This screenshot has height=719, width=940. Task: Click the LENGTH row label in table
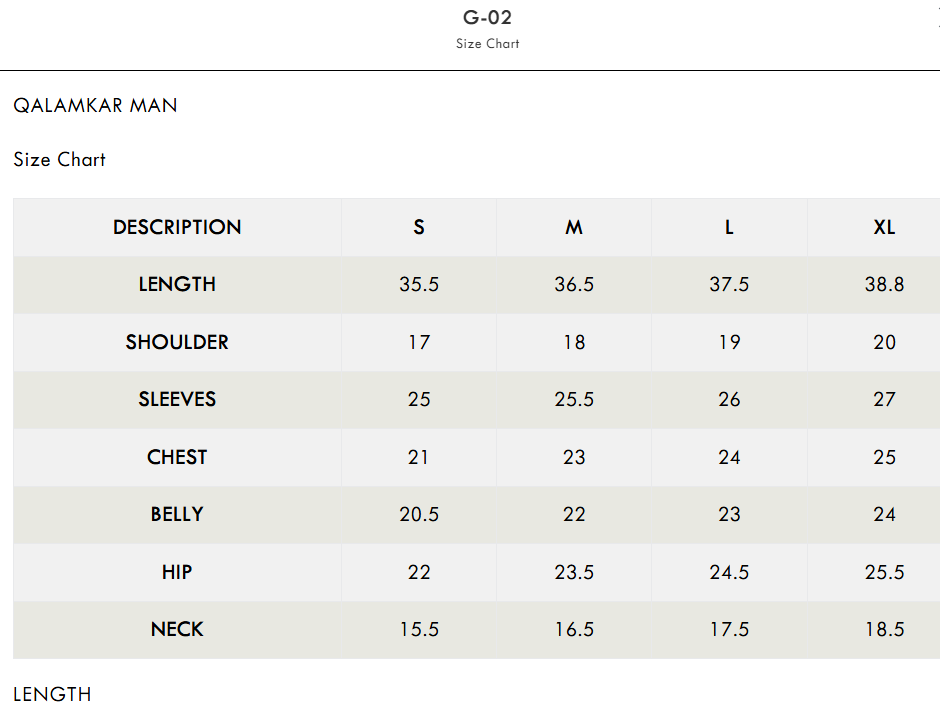click(x=177, y=284)
